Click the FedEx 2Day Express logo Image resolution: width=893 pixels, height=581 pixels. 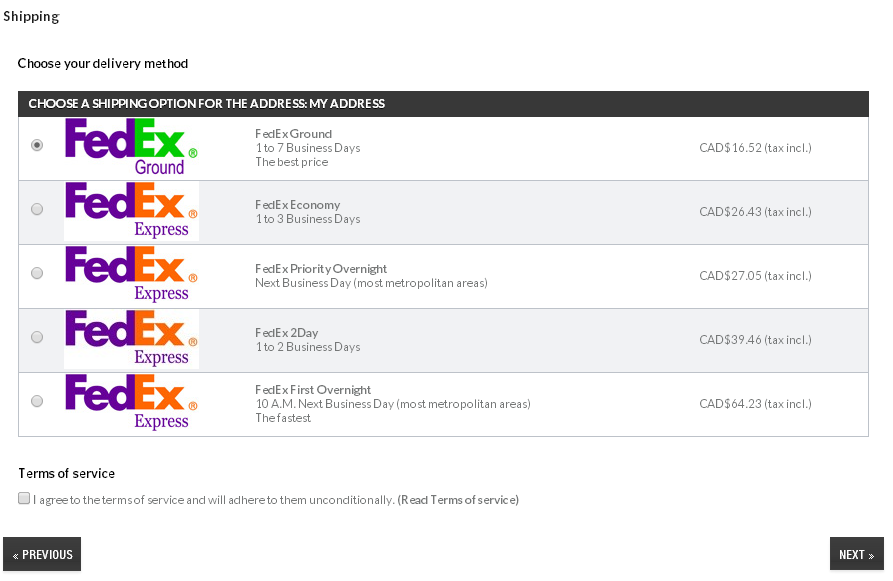coord(131,339)
